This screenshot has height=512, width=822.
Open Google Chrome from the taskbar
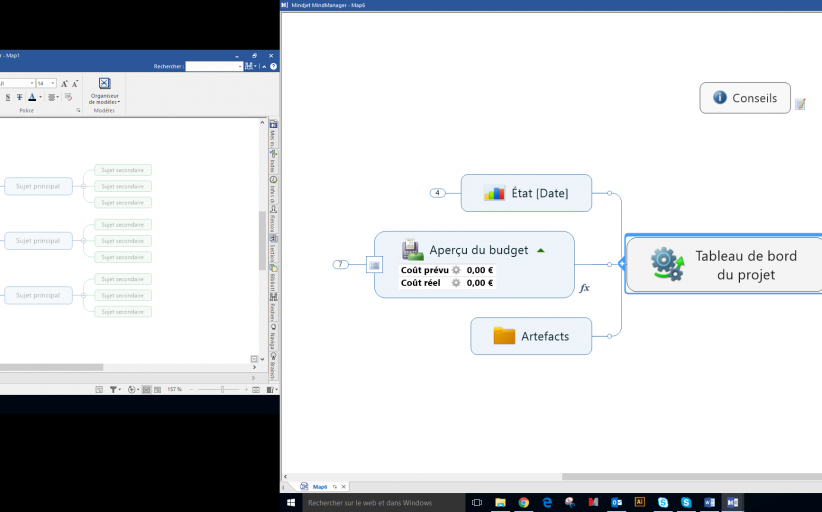point(523,502)
